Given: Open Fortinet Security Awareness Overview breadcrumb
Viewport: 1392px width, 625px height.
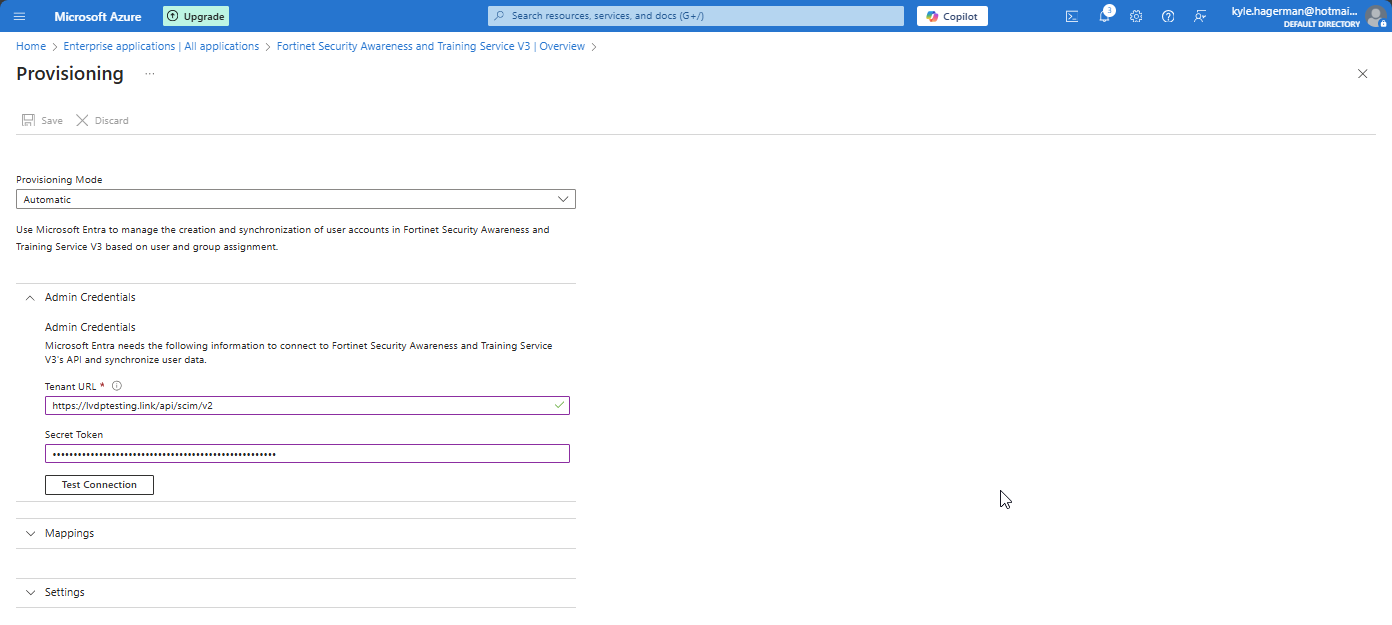Looking at the screenshot, I should tap(431, 46).
